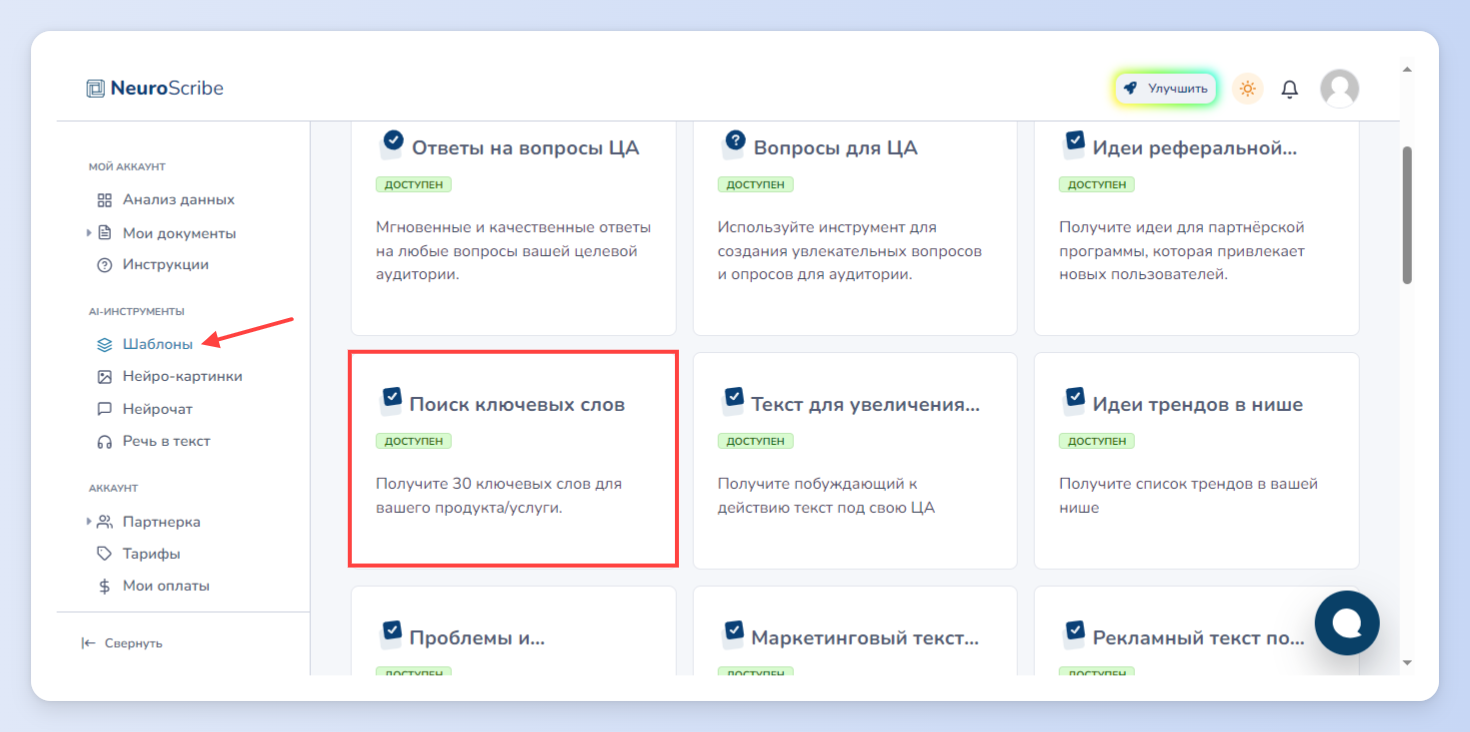Click description 'Получите 30 ключевых слов'
Image resolution: width=1470 pixels, height=732 pixels.
pyautogui.click(x=499, y=496)
